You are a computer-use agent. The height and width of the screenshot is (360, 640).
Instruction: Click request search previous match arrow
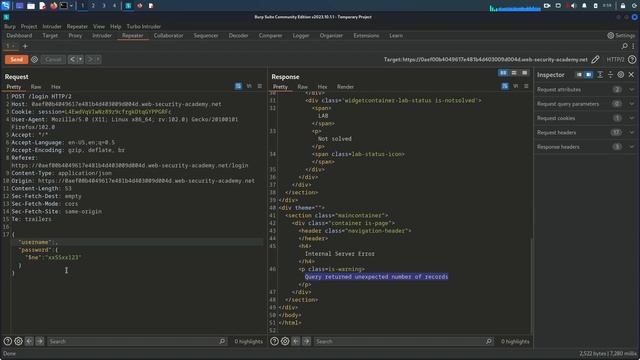[x=29, y=341]
